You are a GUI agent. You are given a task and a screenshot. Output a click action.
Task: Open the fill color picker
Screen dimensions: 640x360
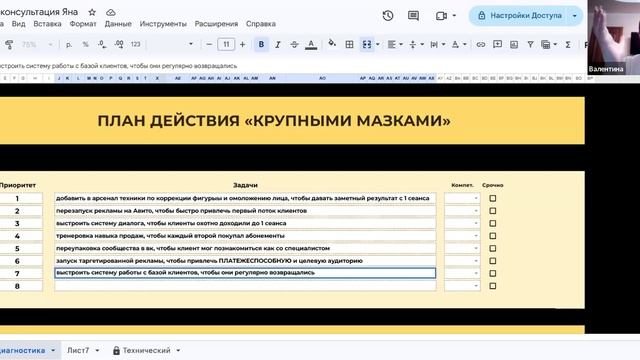pyautogui.click(x=332, y=43)
